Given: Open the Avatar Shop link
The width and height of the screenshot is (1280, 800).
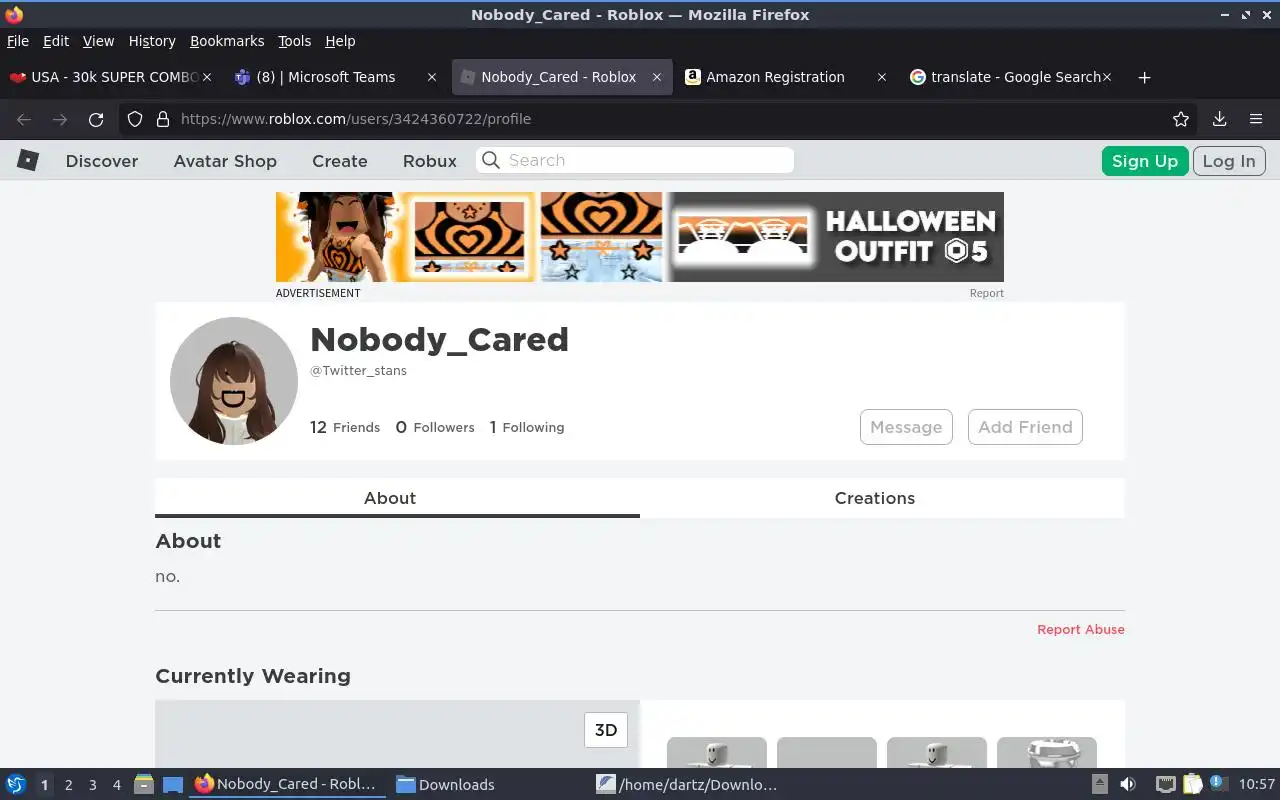Looking at the screenshot, I should pyautogui.click(x=225, y=161).
